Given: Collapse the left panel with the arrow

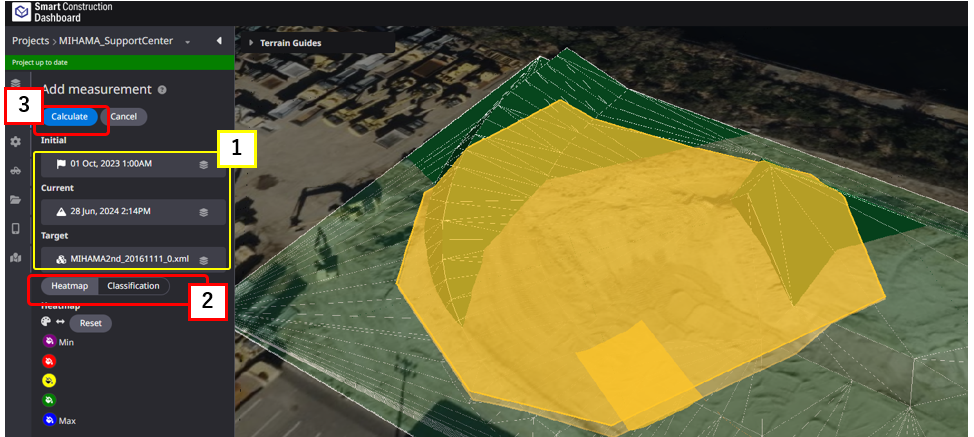Looking at the screenshot, I should (218, 41).
